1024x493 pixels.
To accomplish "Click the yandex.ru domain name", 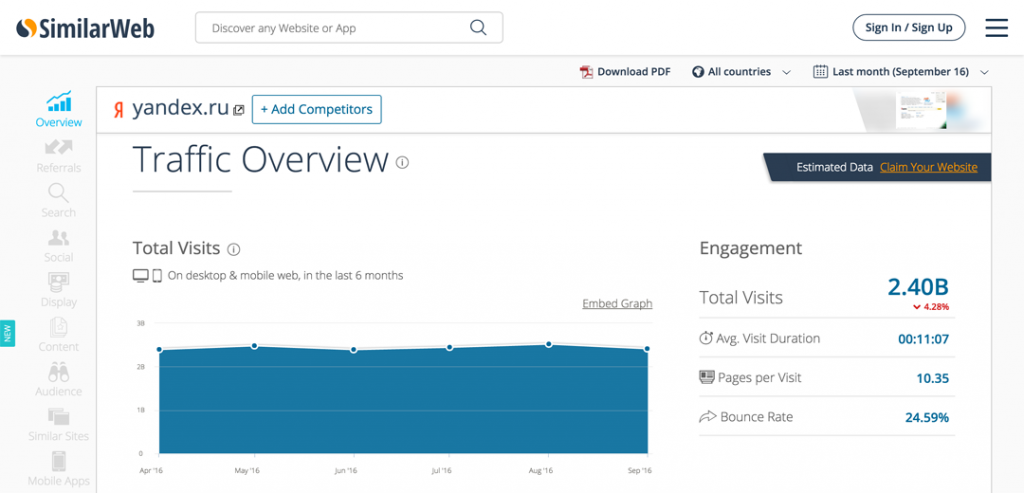I will click(180, 108).
